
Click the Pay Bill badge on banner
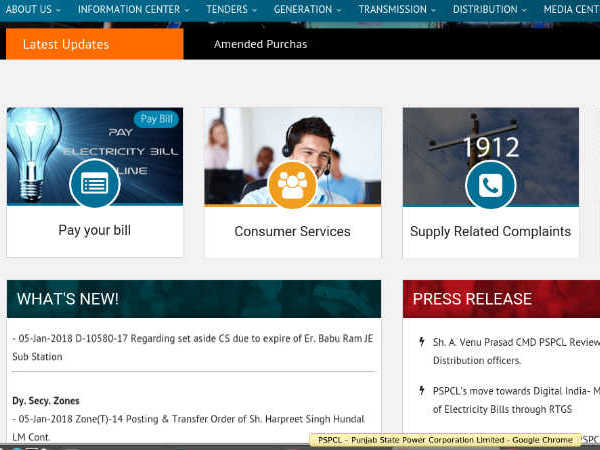(x=156, y=119)
